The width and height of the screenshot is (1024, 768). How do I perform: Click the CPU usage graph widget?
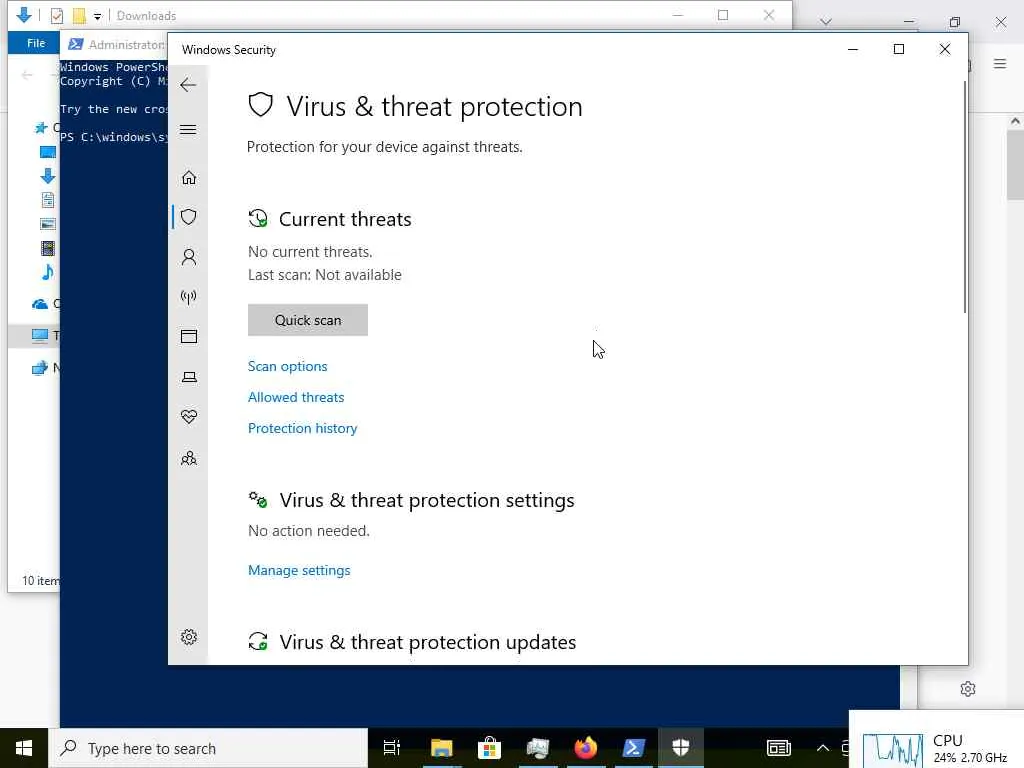click(x=893, y=749)
